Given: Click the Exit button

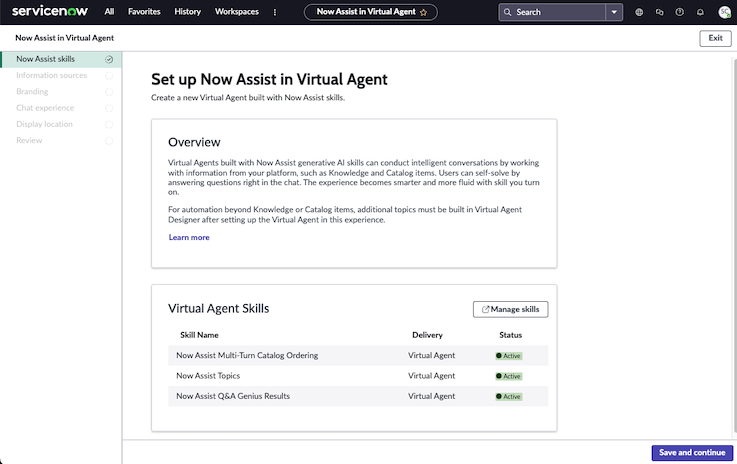Looking at the screenshot, I should (x=715, y=38).
